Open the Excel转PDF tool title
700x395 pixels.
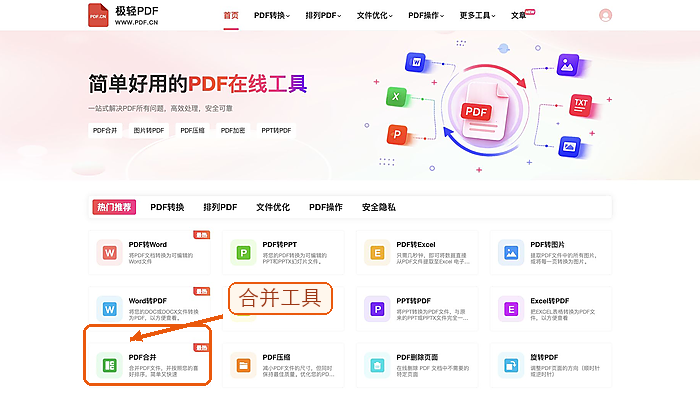click(x=550, y=301)
